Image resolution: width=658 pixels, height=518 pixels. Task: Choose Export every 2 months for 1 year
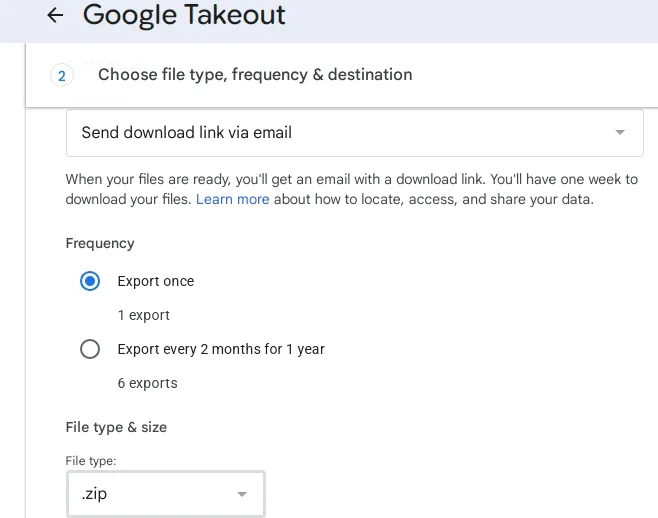90,349
